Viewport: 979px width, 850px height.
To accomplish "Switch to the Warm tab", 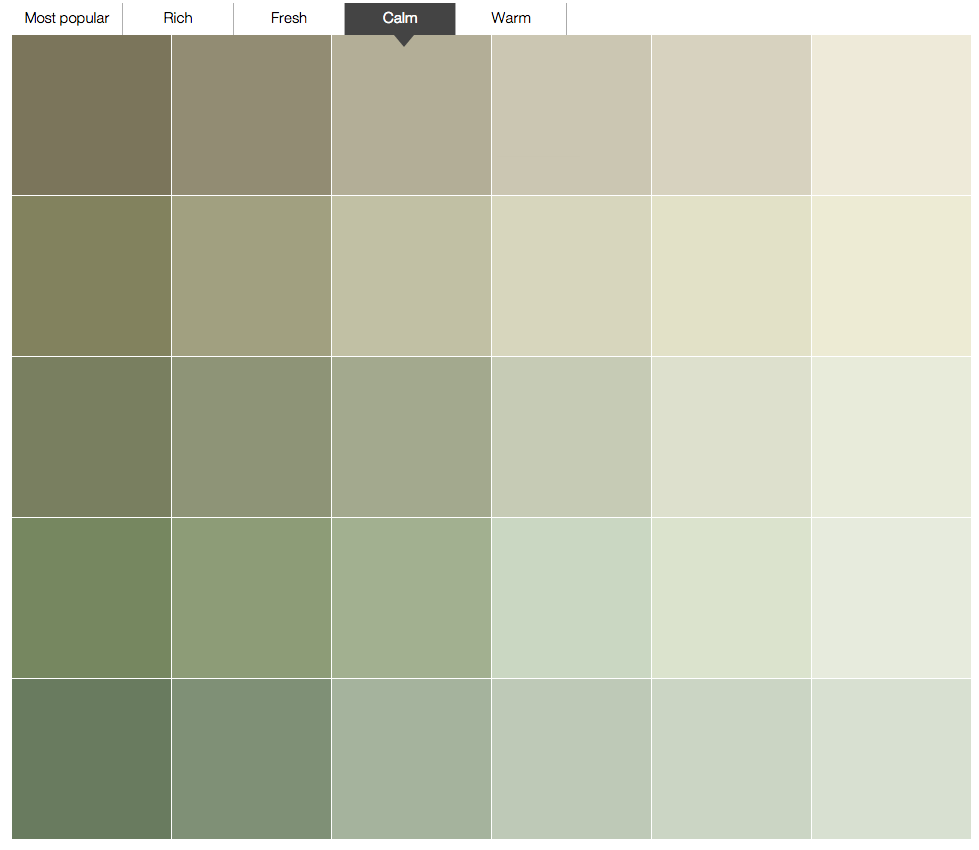I will click(x=511, y=18).
